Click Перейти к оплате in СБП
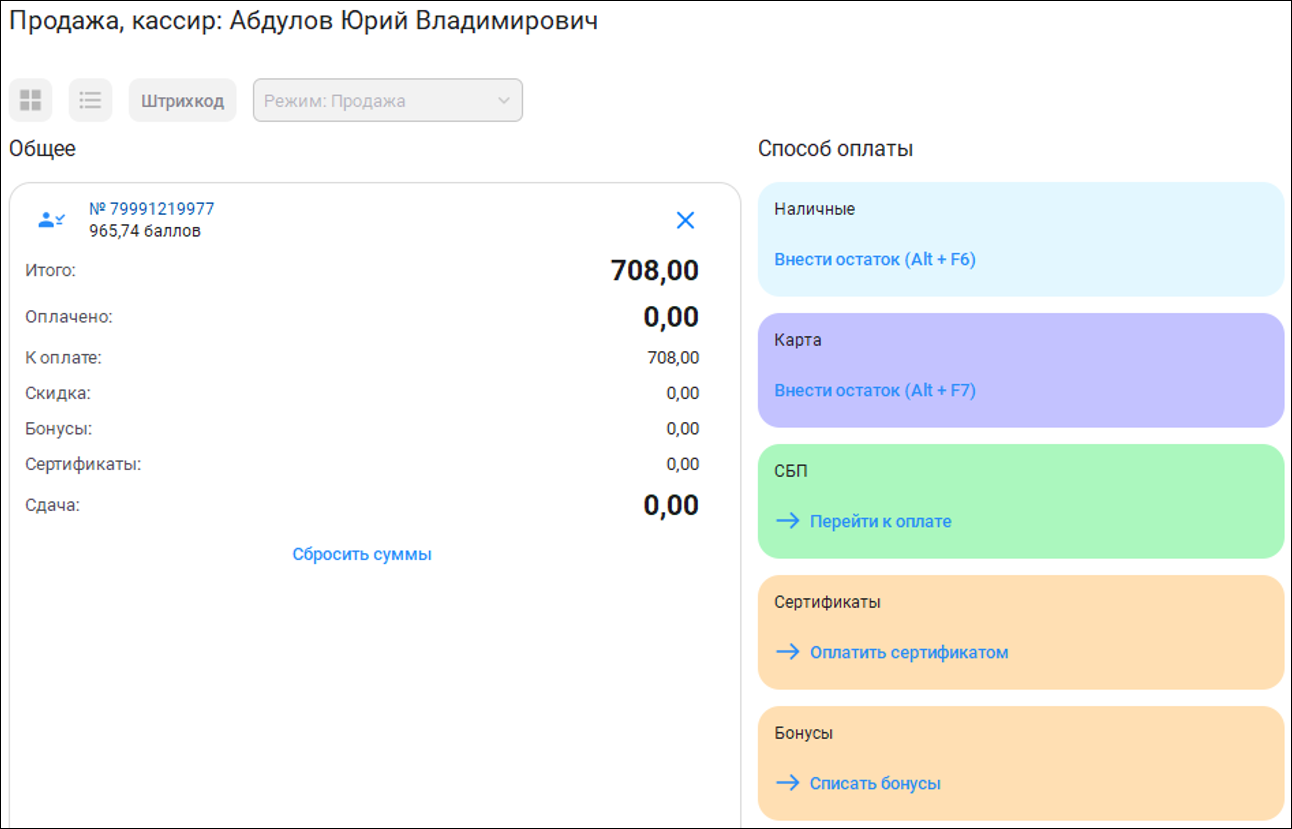The image size is (1292, 829). point(880,521)
